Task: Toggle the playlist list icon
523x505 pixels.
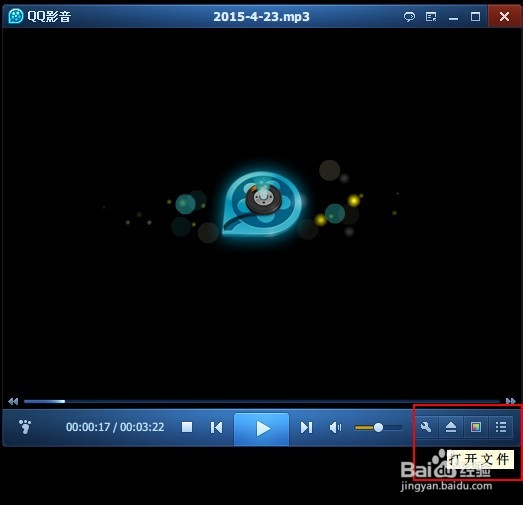Action: click(501, 427)
